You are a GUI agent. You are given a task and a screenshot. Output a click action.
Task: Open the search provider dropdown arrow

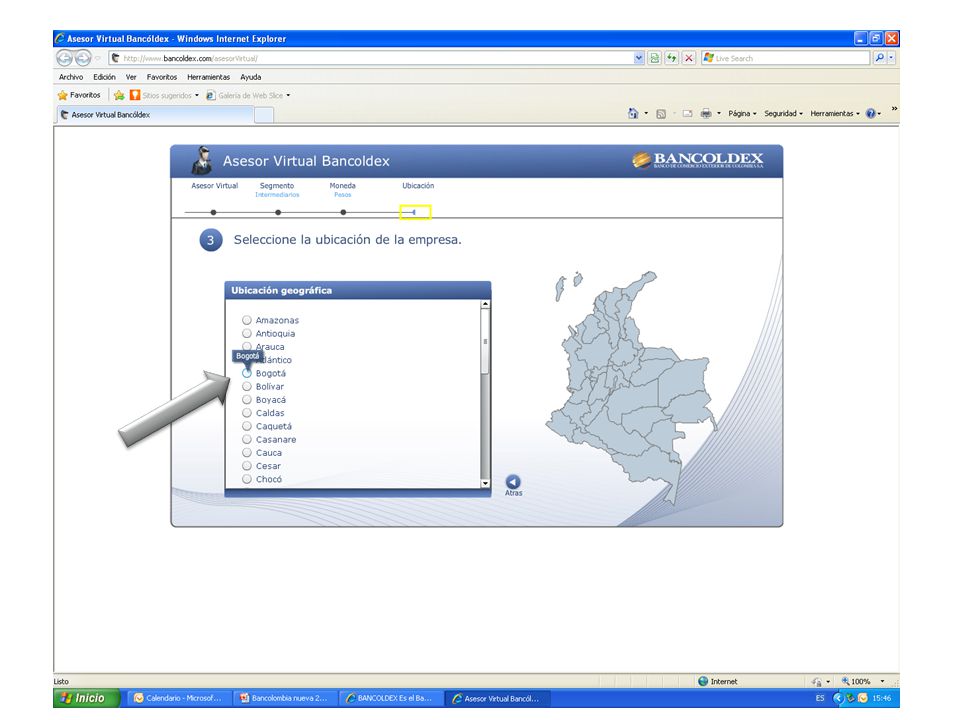point(891,58)
